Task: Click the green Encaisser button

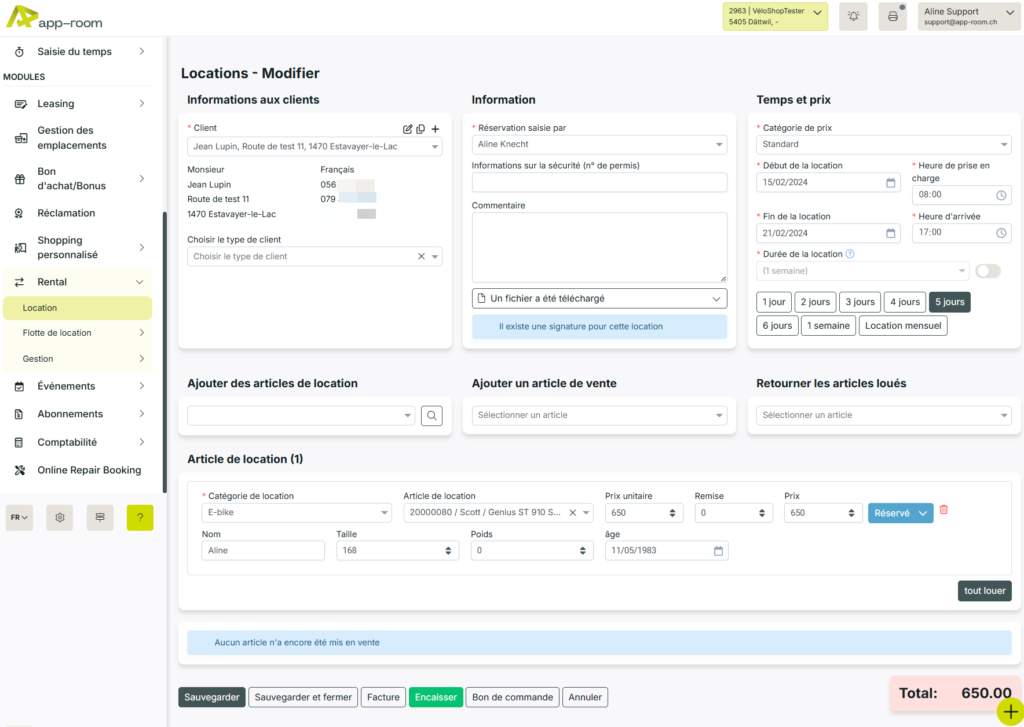Action: point(435,697)
